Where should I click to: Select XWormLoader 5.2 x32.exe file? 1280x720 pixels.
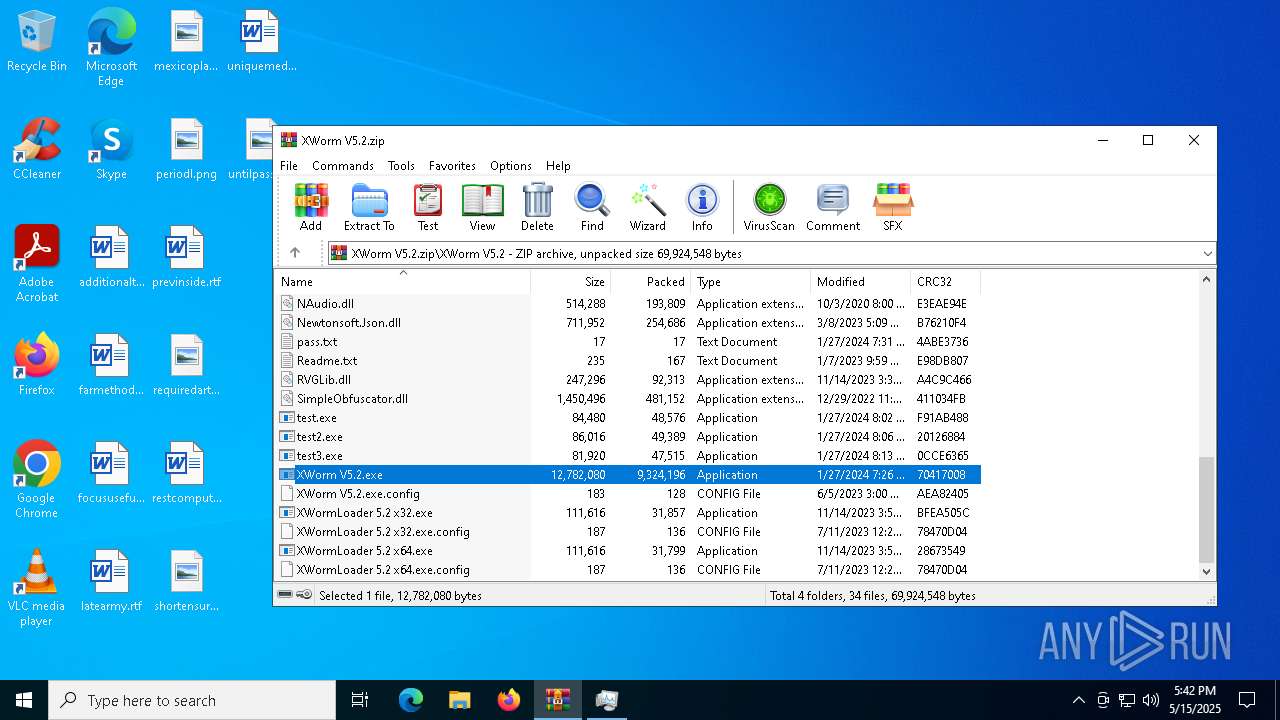pyautogui.click(x=628, y=513)
